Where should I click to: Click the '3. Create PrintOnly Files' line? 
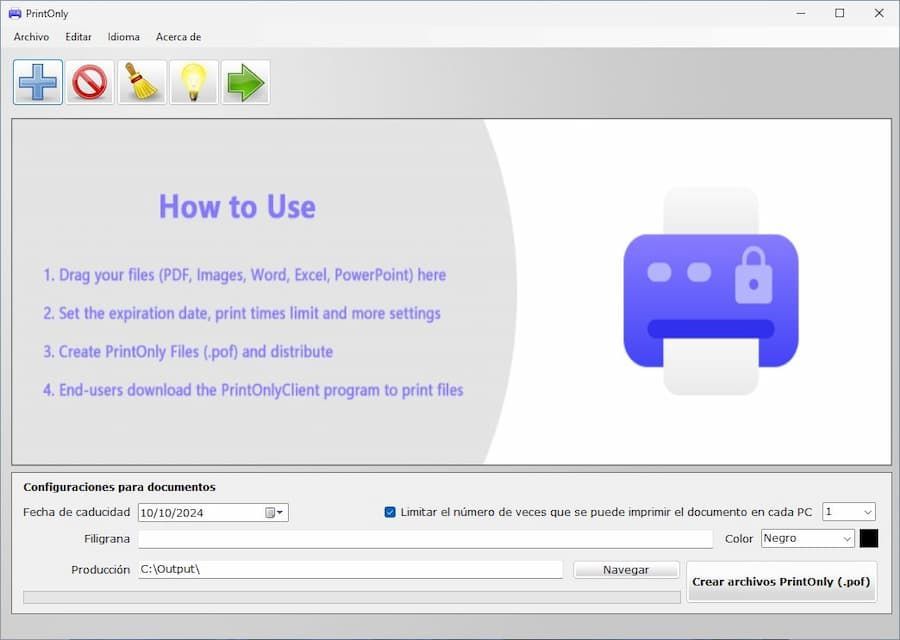(x=188, y=351)
